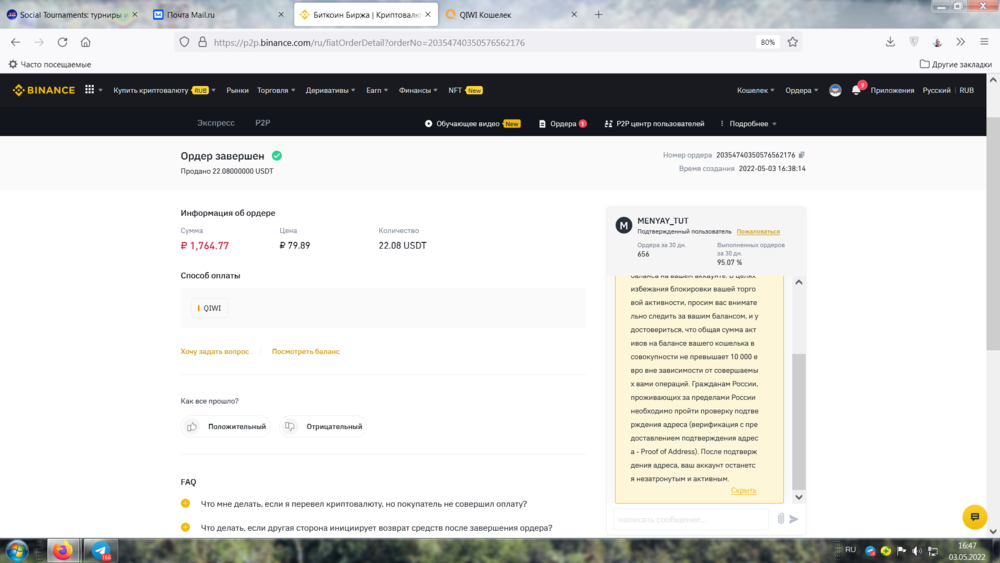The width and height of the screenshot is (1000, 563).
Task: Open the Деривативы dropdown menu
Action: coord(330,91)
